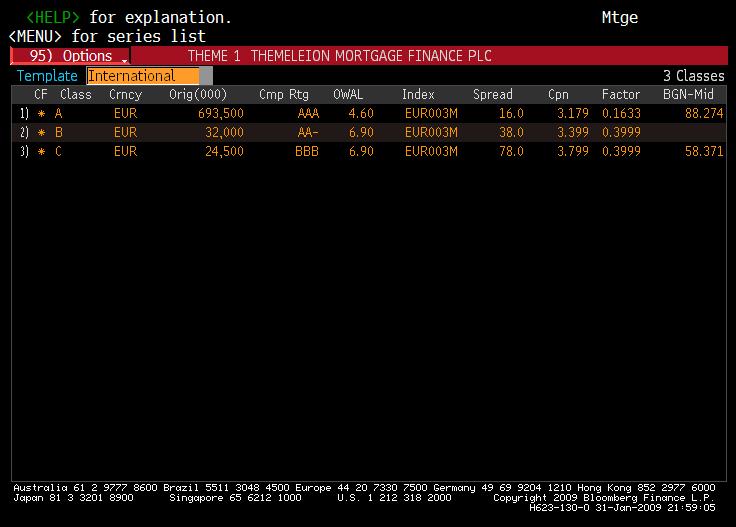Click the 58.371 BGN-Mid price

pos(704,152)
